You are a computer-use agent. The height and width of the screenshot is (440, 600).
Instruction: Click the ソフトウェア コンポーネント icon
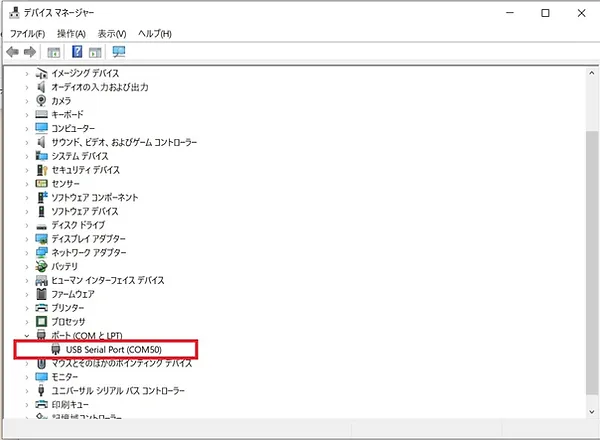tap(41, 197)
